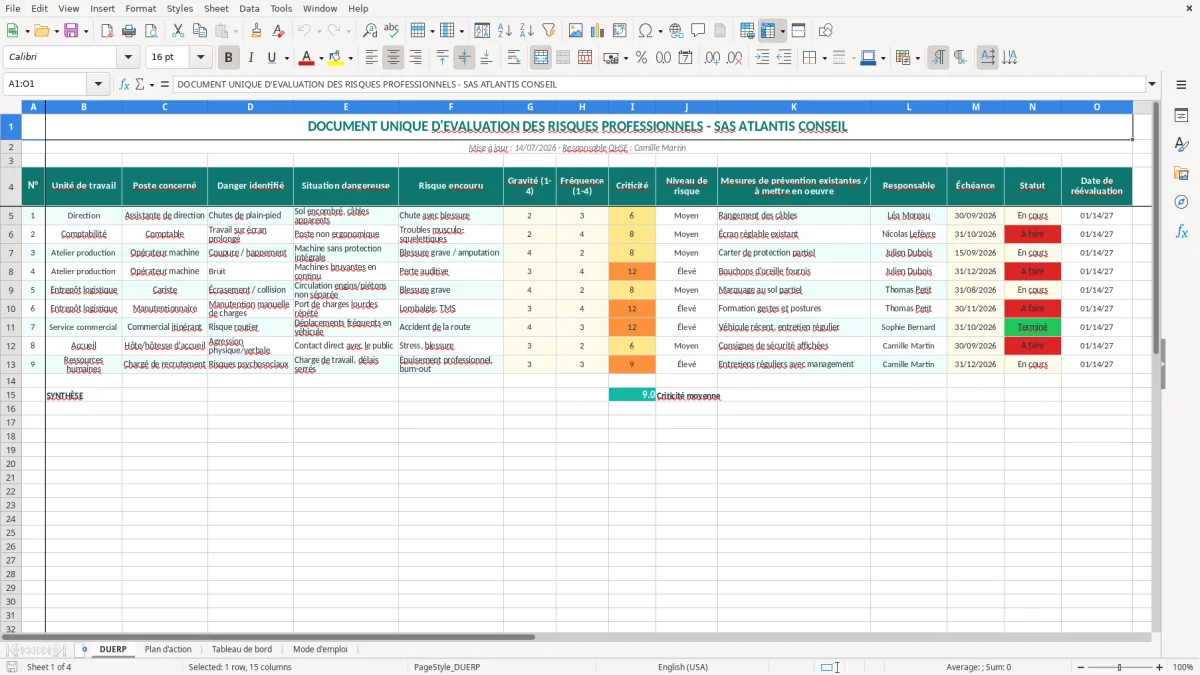Expand Background Color dropdown arrow
The image size is (1200, 675).
351,58
